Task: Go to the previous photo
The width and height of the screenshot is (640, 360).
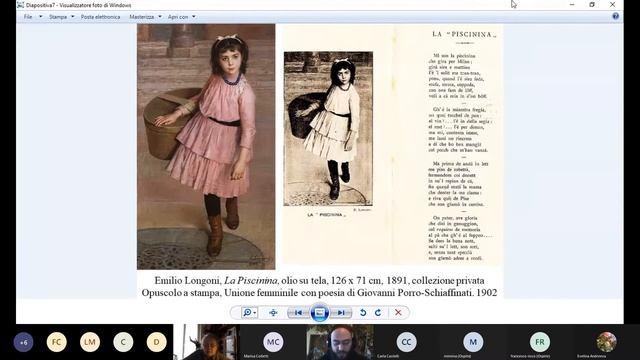Action: [298, 313]
